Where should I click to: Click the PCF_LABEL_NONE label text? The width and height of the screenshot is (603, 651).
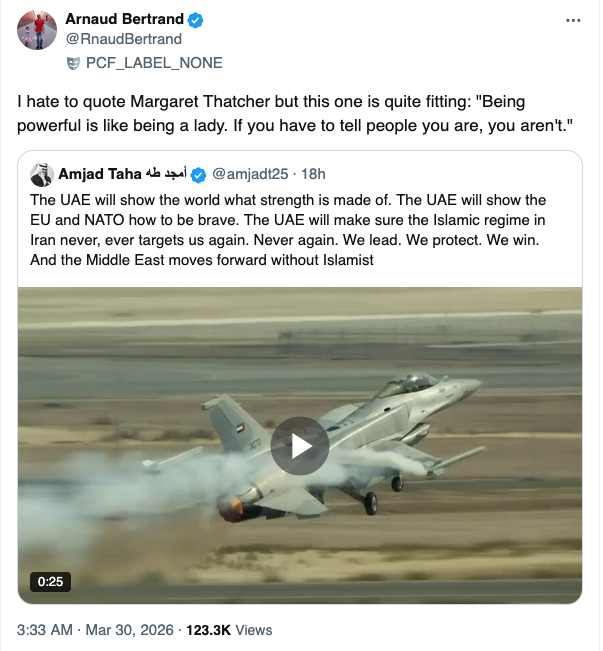[154, 62]
